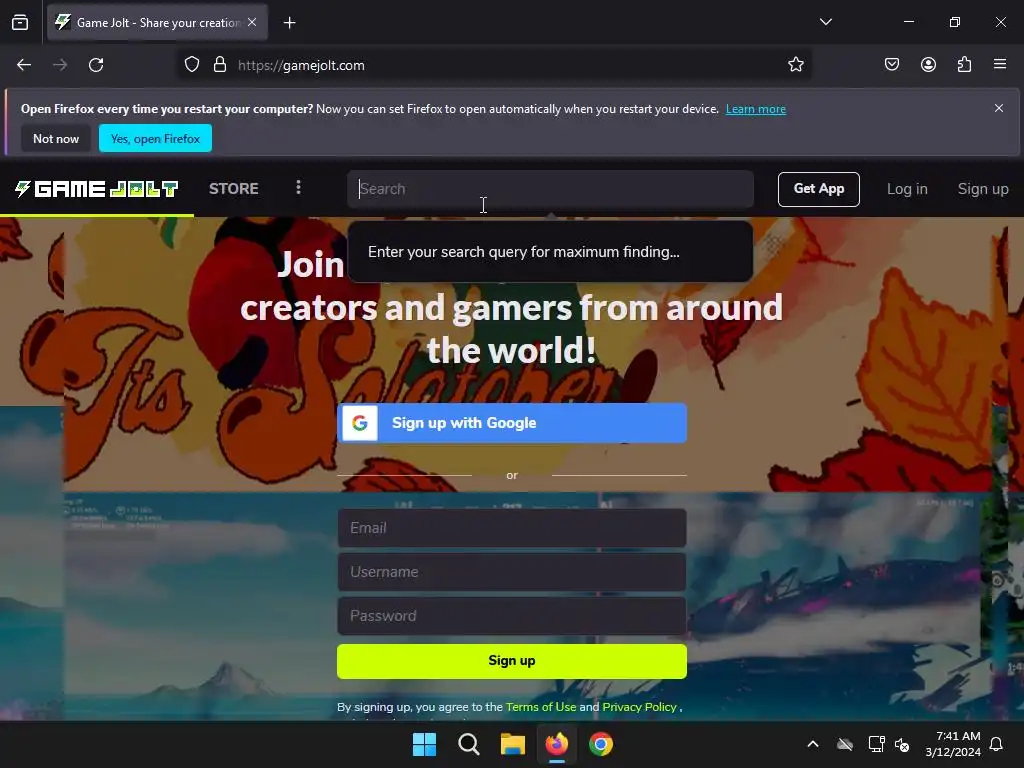The width and height of the screenshot is (1024, 768).
Task: Launch Google Chrome from the taskbar
Action: [x=601, y=744]
